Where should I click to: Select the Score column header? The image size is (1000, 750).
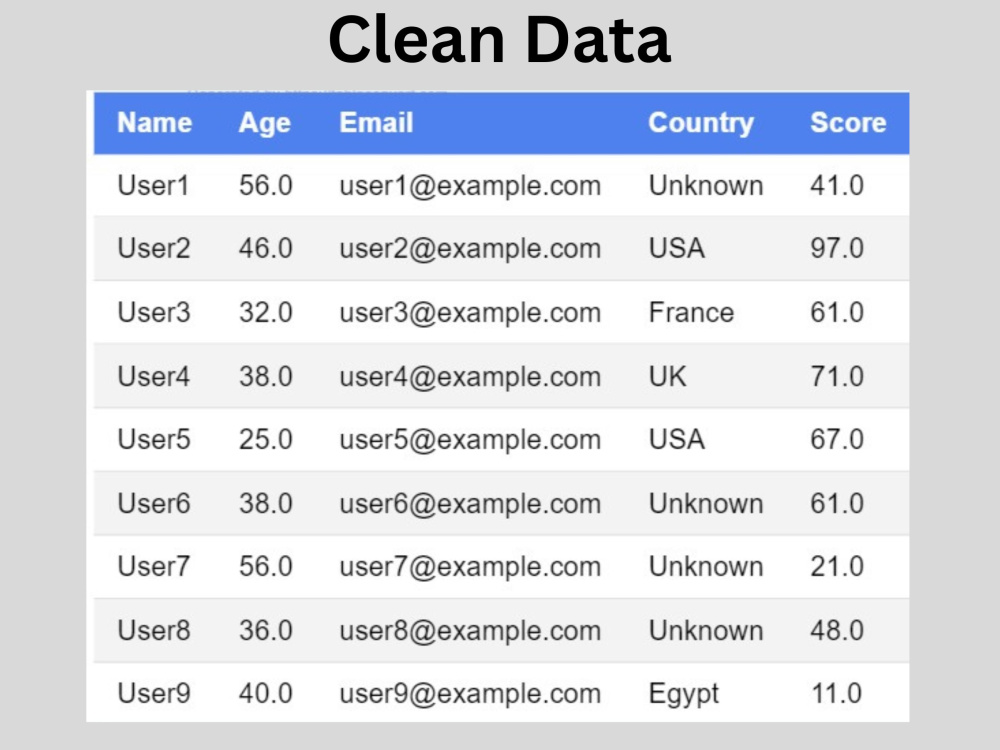point(848,122)
